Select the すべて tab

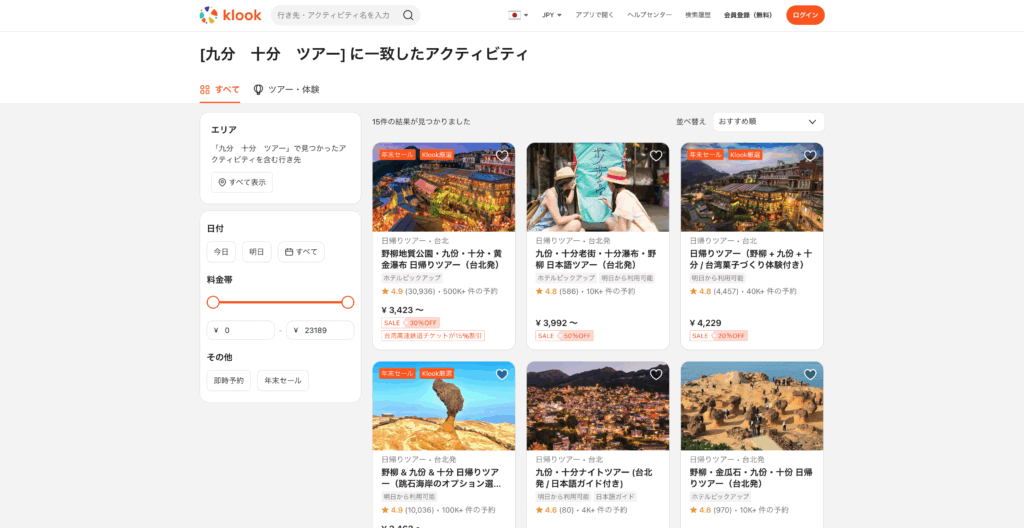click(x=220, y=90)
